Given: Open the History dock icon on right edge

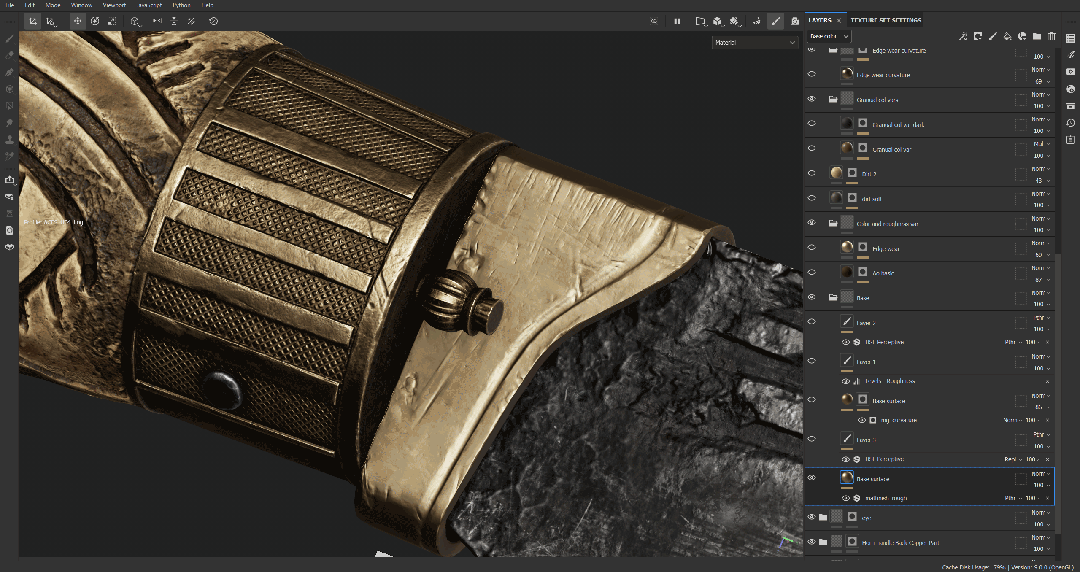Looking at the screenshot, I should (x=1070, y=123).
